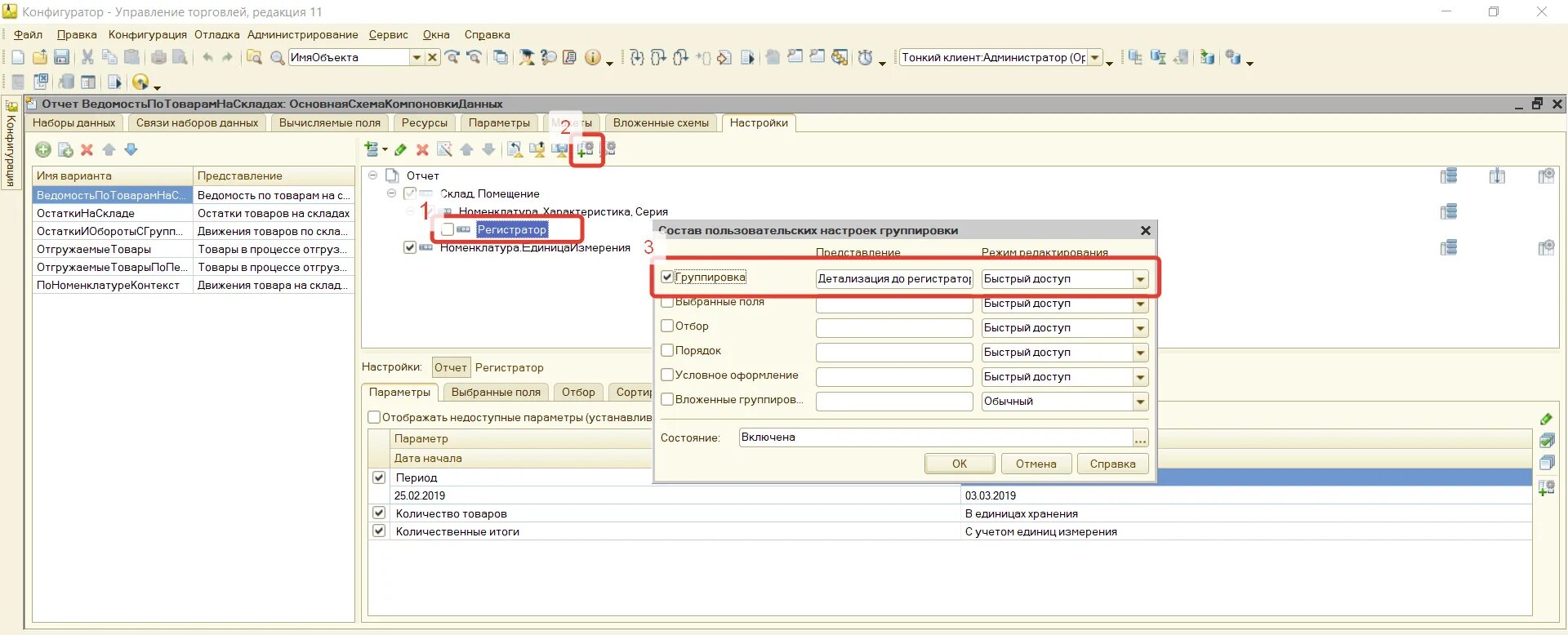
Task: Click the Группировка presentation input field
Action: 894,279
